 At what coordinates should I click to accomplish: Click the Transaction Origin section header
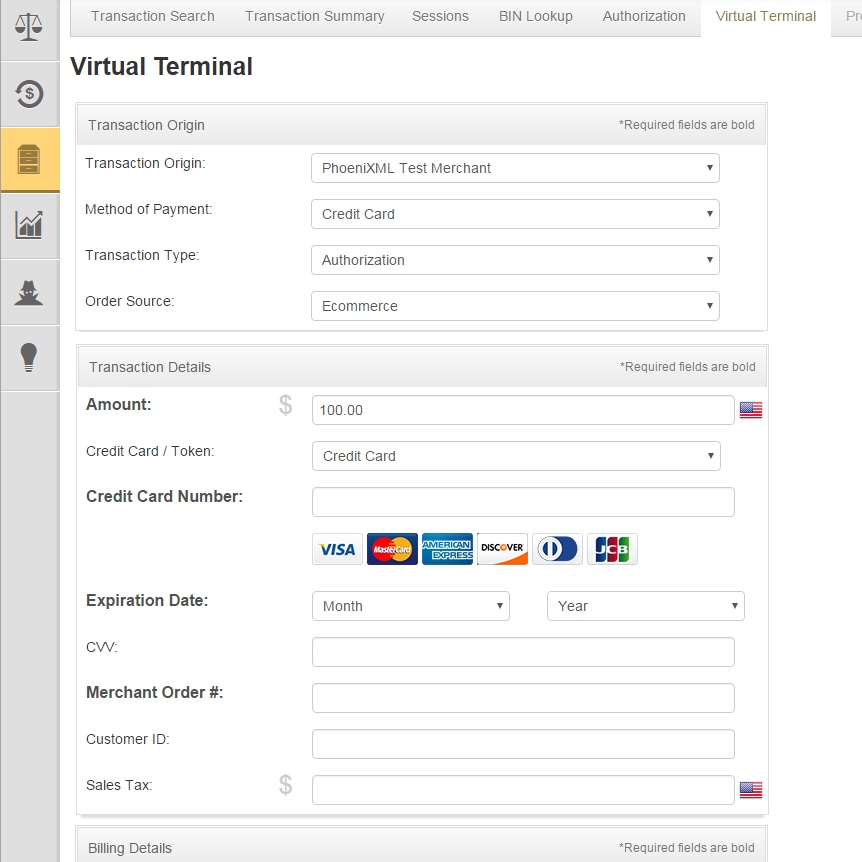(422, 125)
